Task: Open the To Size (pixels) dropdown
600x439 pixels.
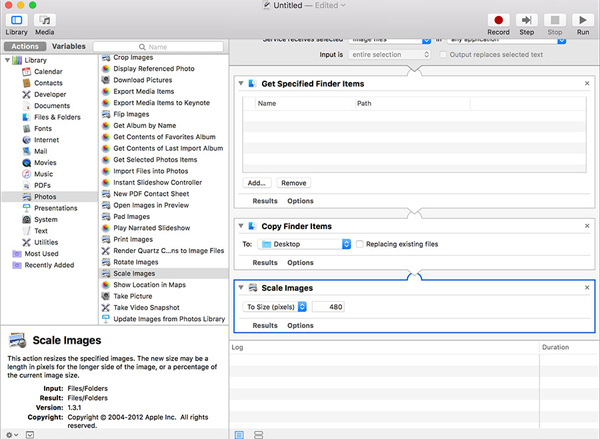Action: pos(275,307)
